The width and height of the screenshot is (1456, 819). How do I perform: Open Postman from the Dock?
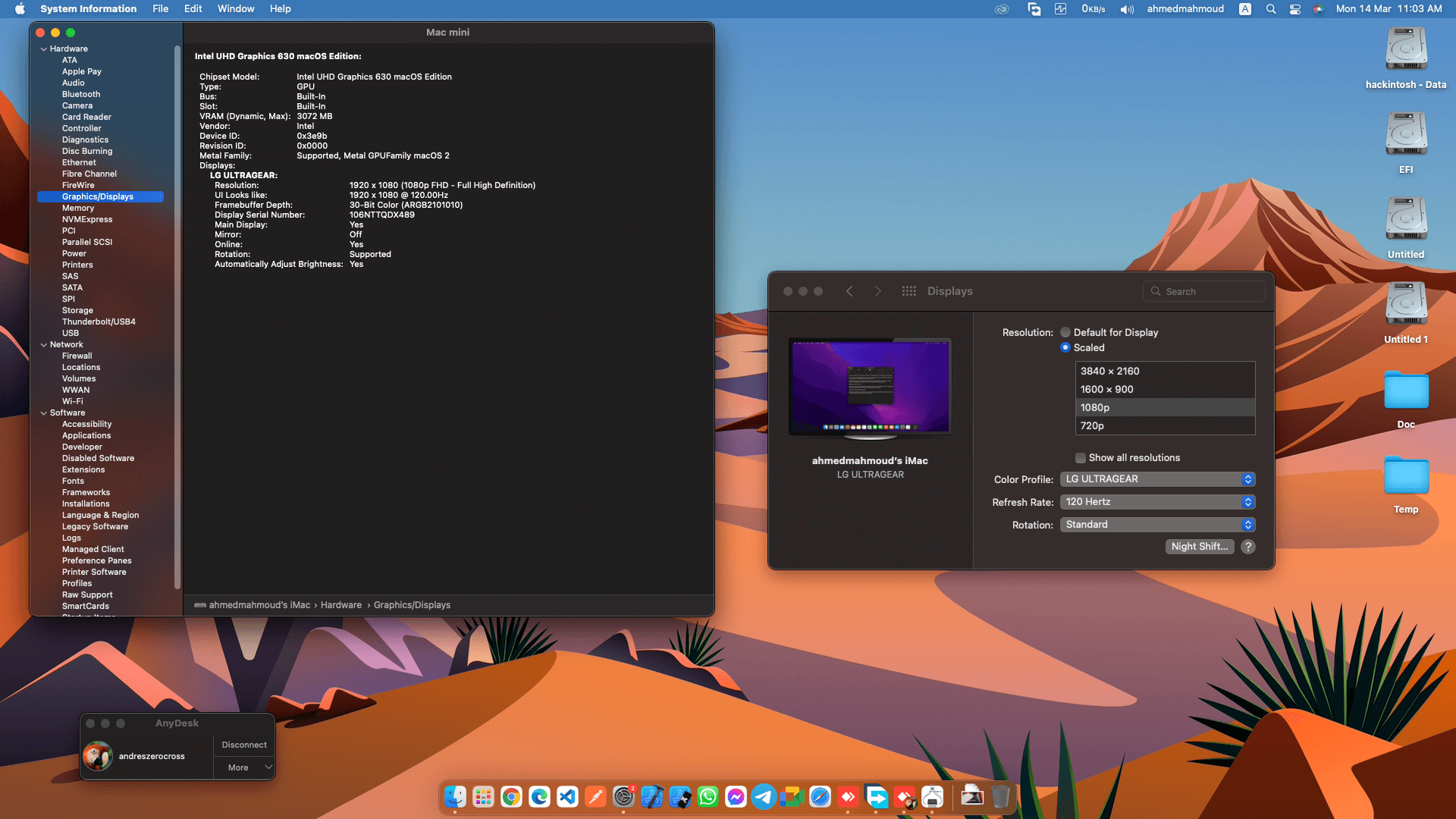point(595,797)
